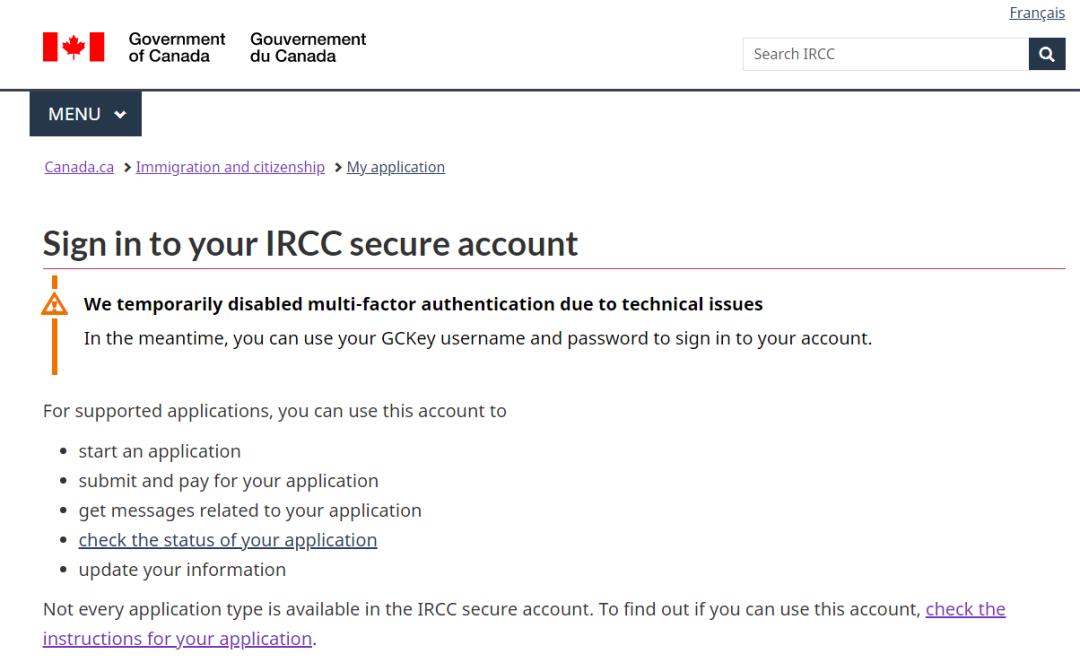The height and width of the screenshot is (663, 1080).
Task: Click the 'update your information' list item
Action: click(x=182, y=569)
